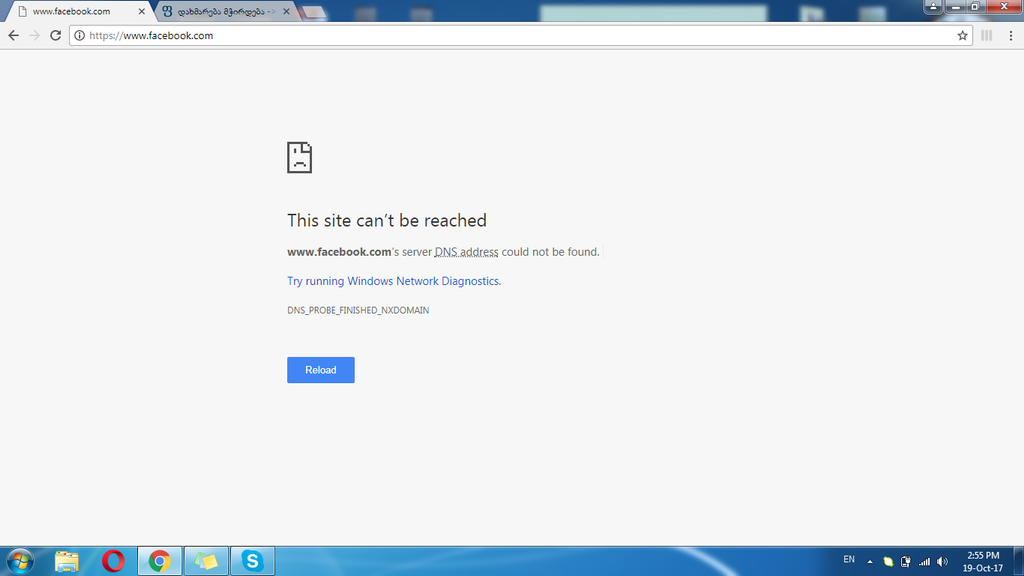
Task: Open the Chrome three-dot menu
Action: (x=1010, y=35)
